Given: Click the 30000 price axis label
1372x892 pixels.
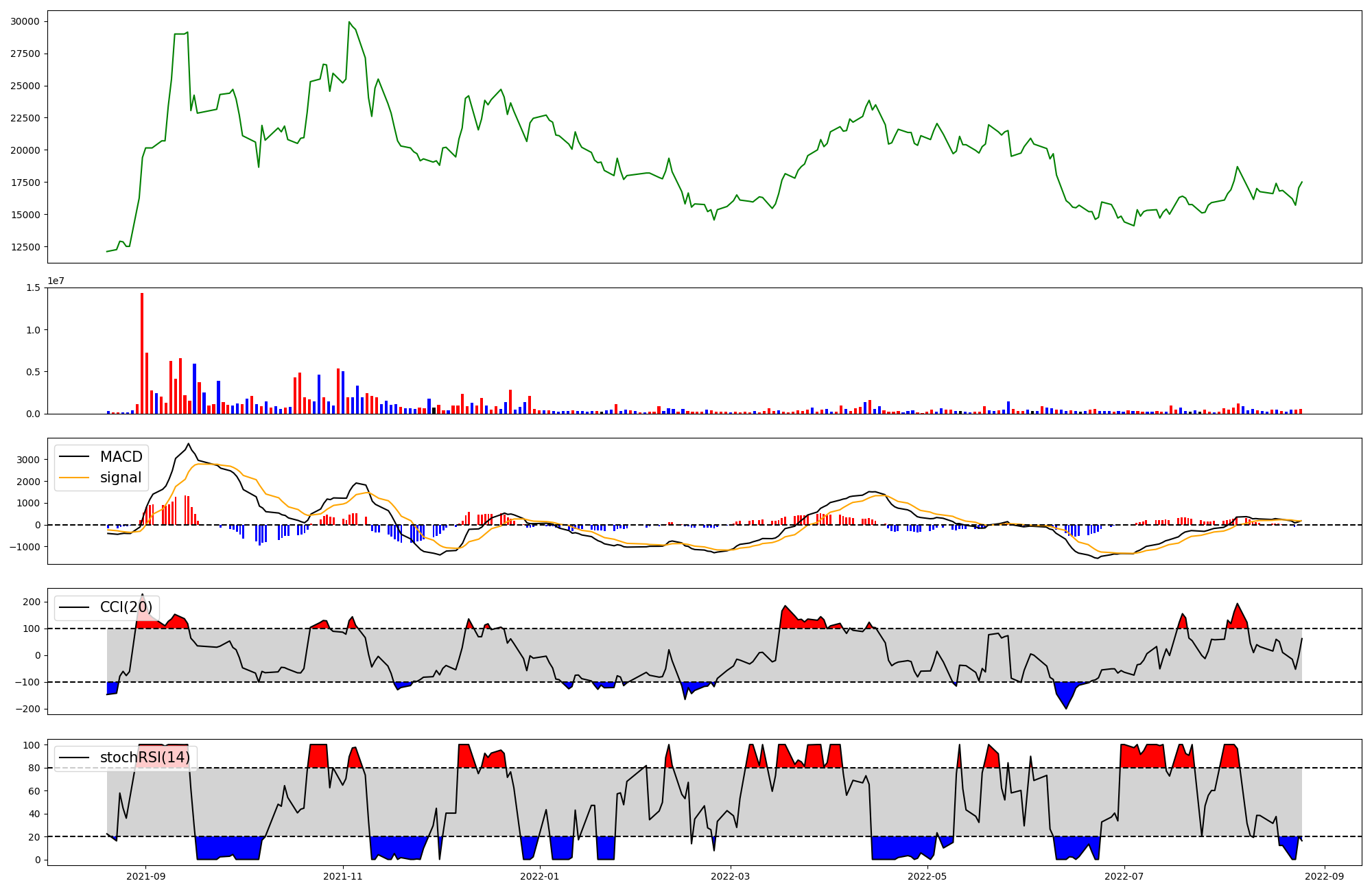Looking at the screenshot, I should pyautogui.click(x=25, y=21).
